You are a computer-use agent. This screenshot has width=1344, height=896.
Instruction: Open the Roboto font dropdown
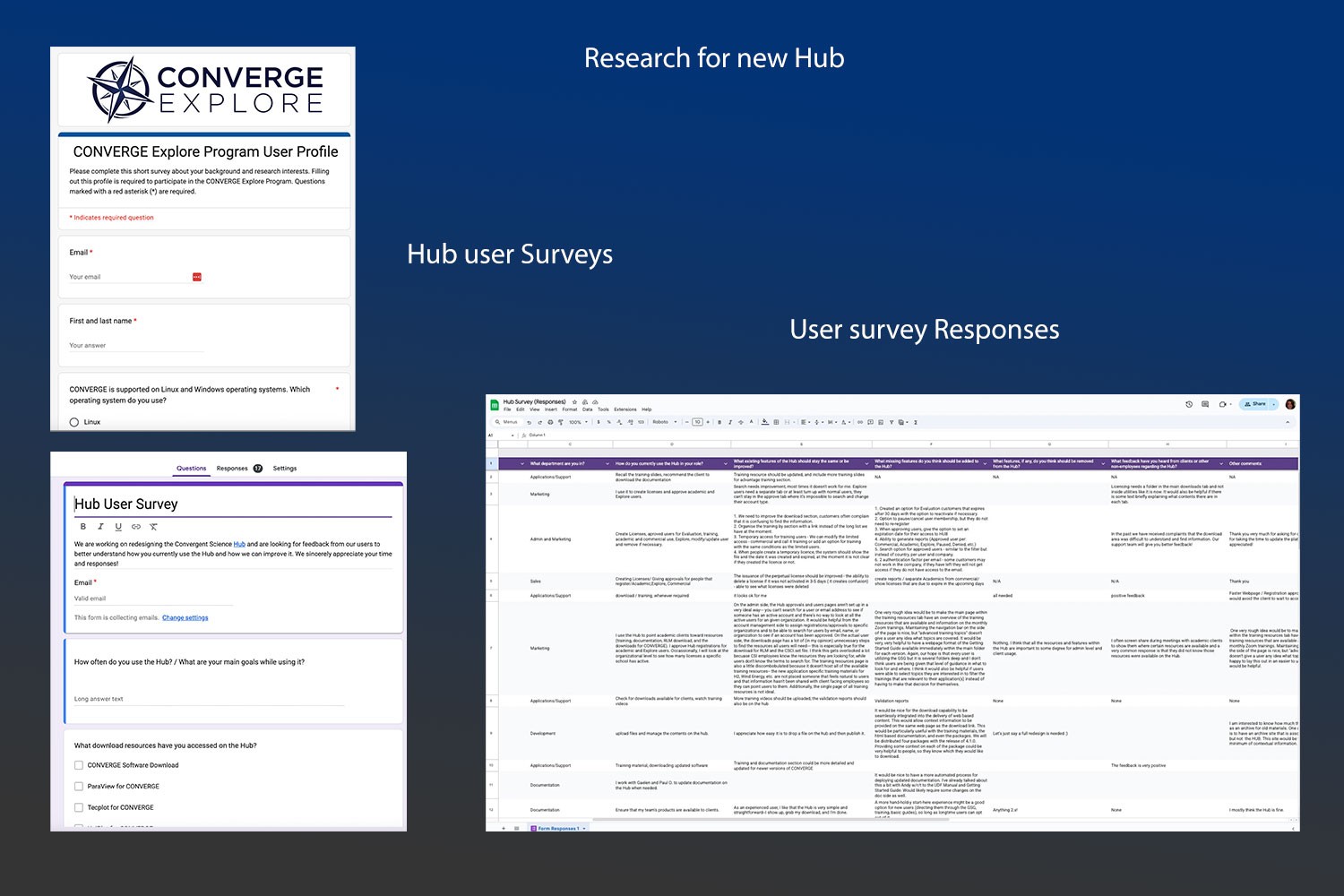click(x=665, y=422)
